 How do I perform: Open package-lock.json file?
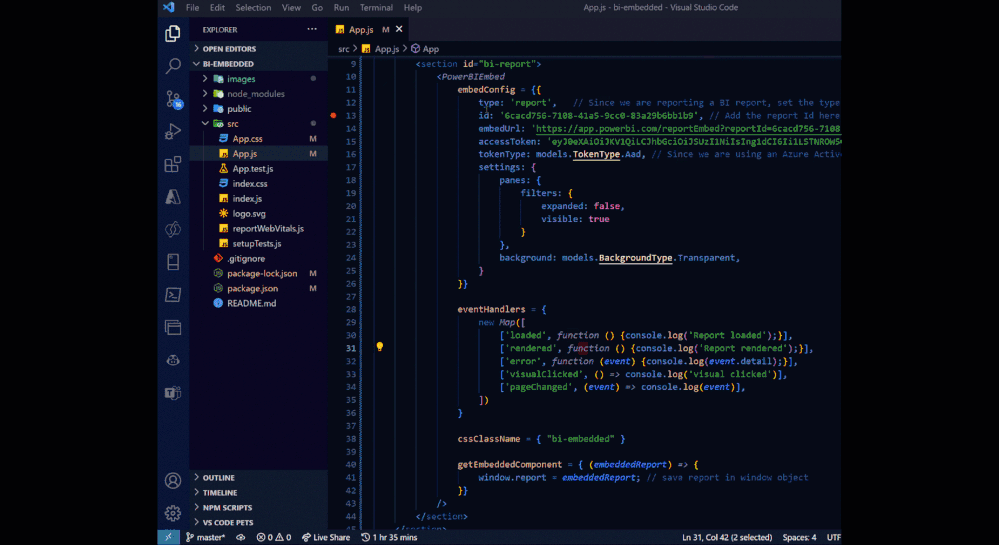[259, 273]
